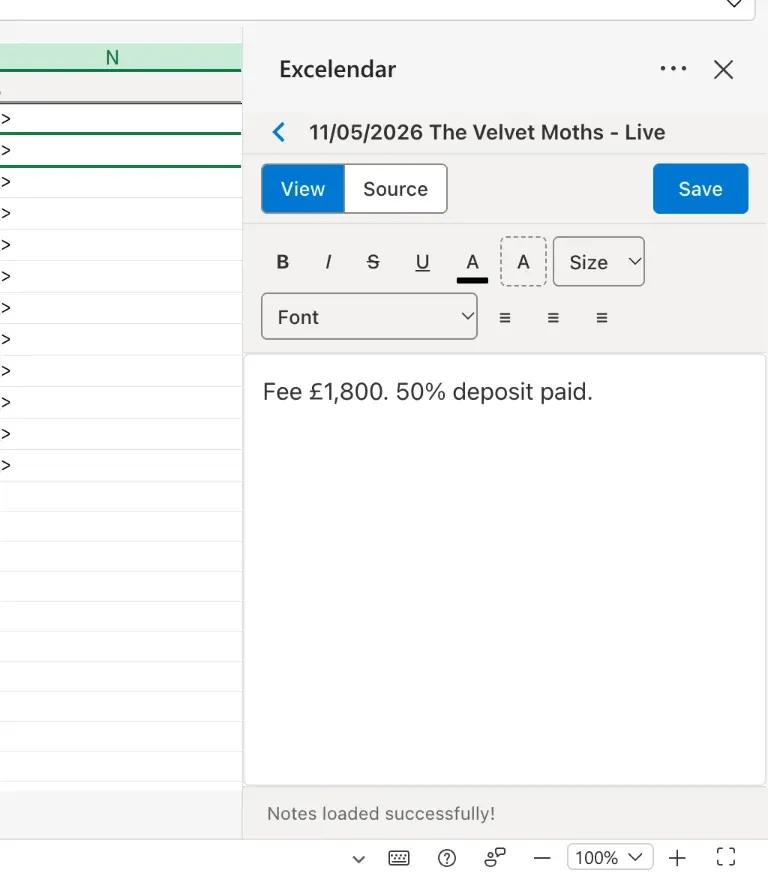Save the event notes
The image size is (768, 873).
point(701,189)
